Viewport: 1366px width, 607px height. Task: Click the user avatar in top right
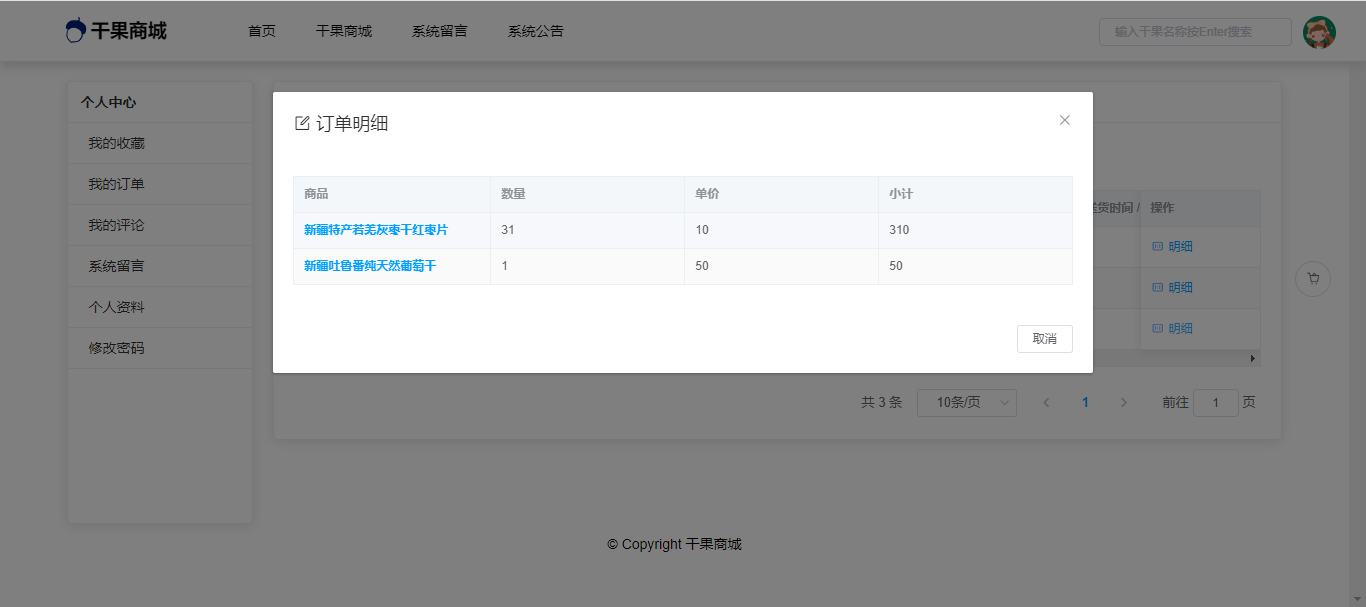(x=1319, y=32)
